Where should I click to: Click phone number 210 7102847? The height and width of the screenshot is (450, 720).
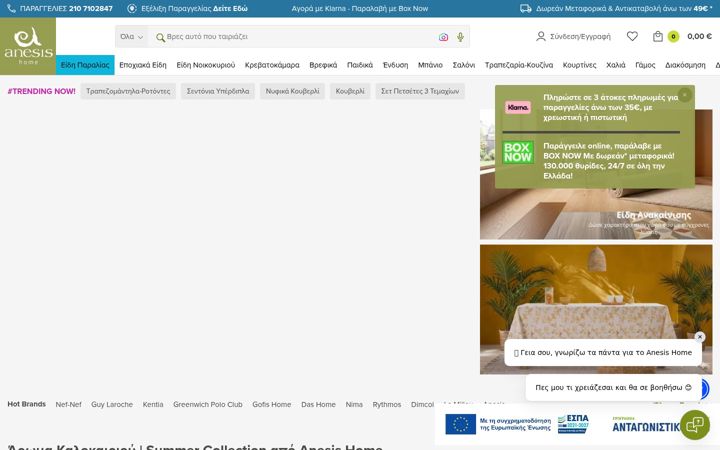coord(90,8)
